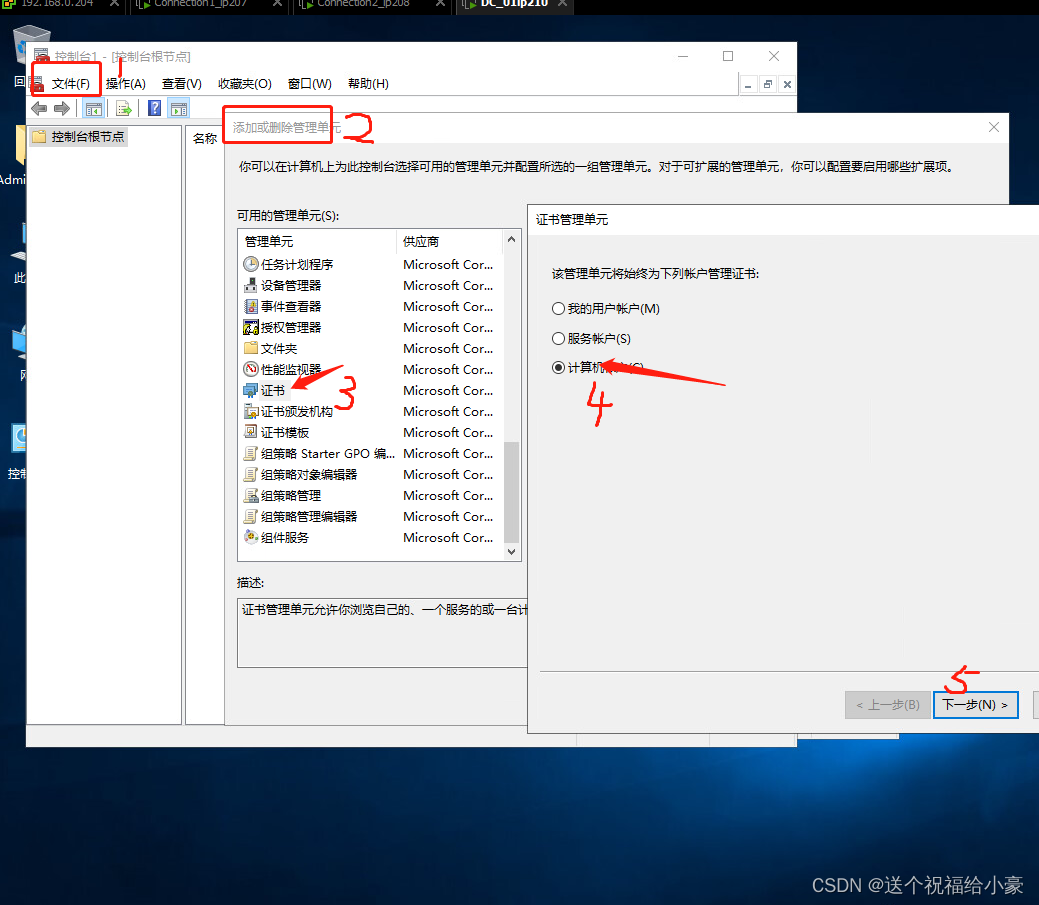This screenshot has height=905, width=1039.
Task: Toggle the action pane toolbar icon
Action: [x=179, y=109]
